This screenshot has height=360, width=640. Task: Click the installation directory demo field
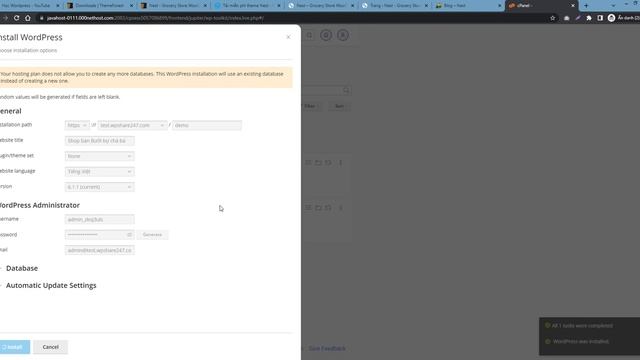tap(207, 125)
